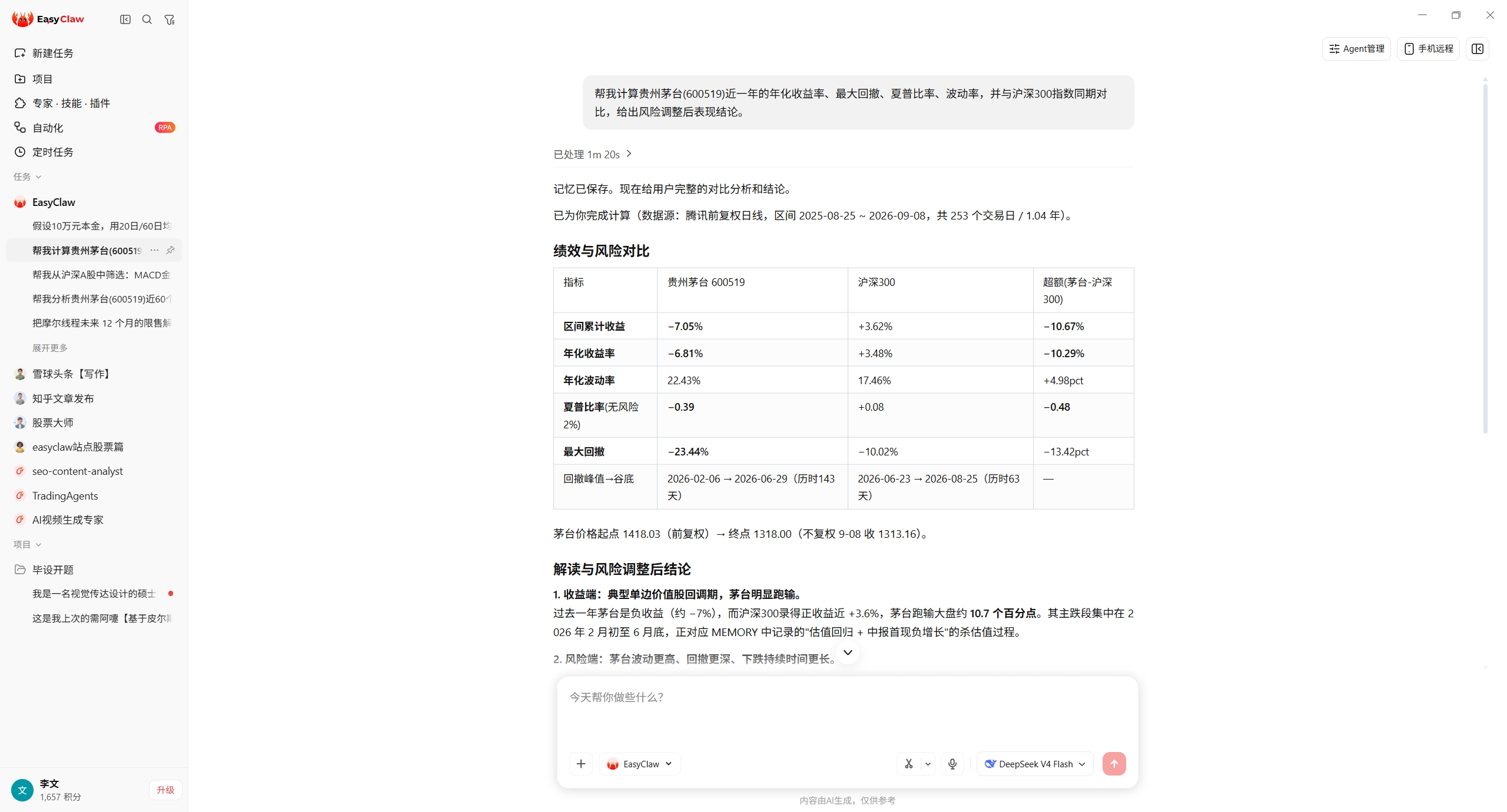Click the 李文 user avatar
This screenshot has width=1507, height=812.
pos(22,790)
